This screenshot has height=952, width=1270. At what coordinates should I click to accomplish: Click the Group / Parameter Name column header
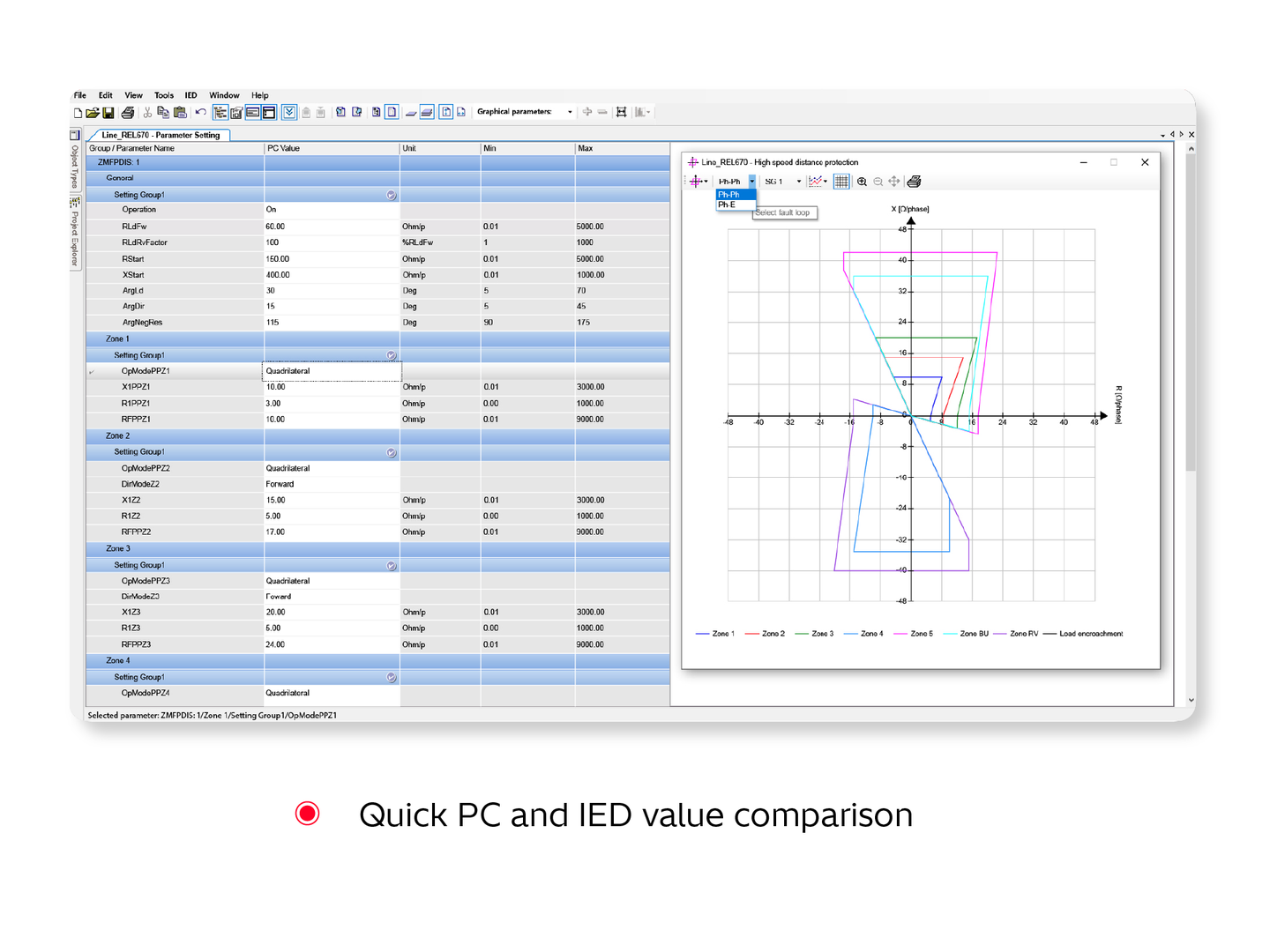point(176,148)
